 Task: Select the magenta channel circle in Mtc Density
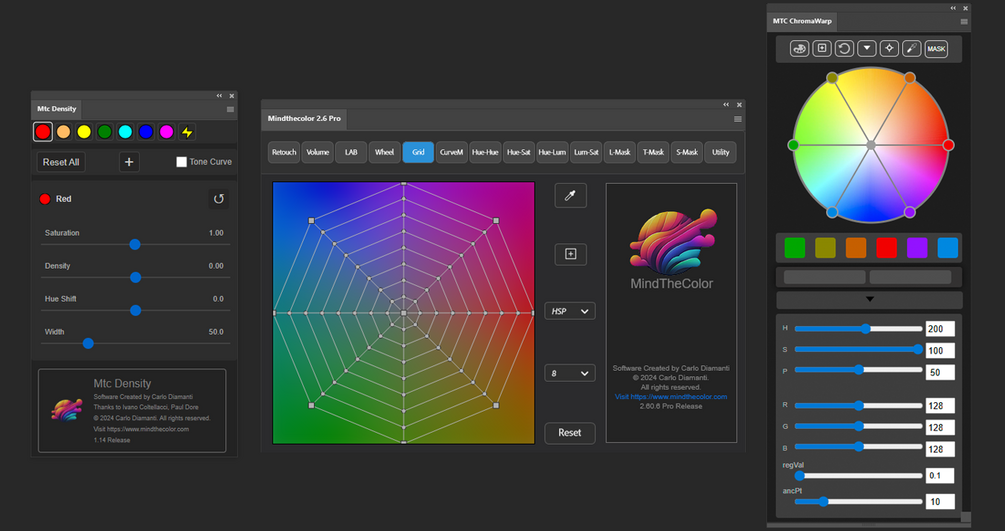click(166, 132)
